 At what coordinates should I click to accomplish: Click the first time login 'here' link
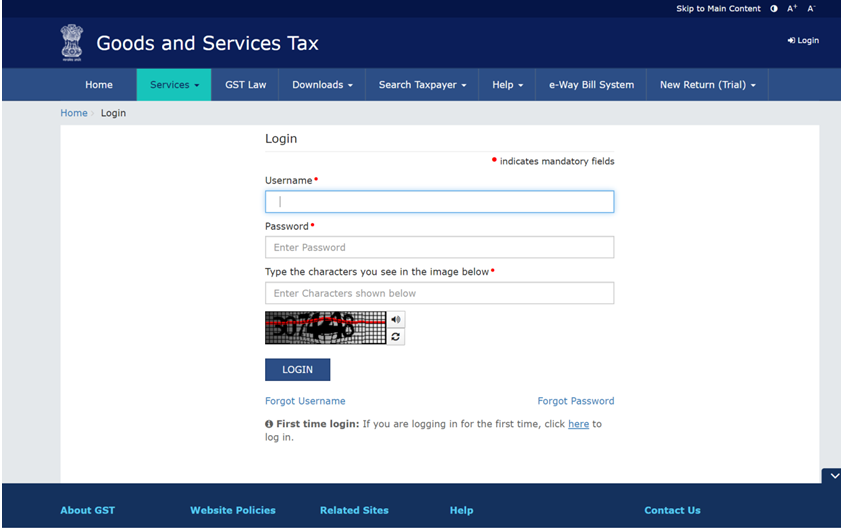(578, 424)
